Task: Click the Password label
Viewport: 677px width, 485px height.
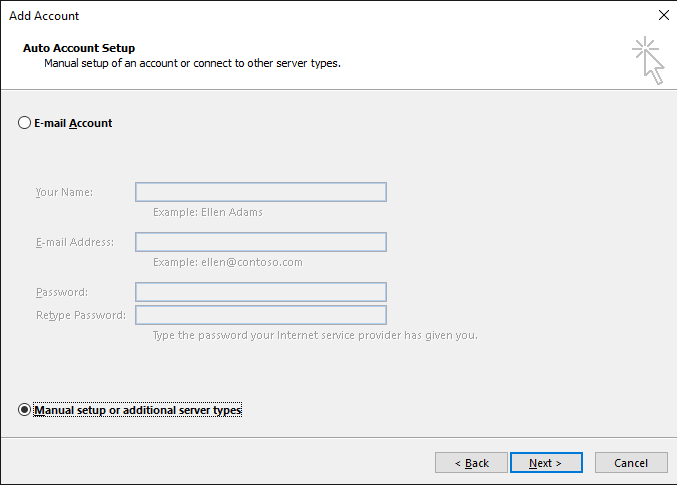Action: 62,292
